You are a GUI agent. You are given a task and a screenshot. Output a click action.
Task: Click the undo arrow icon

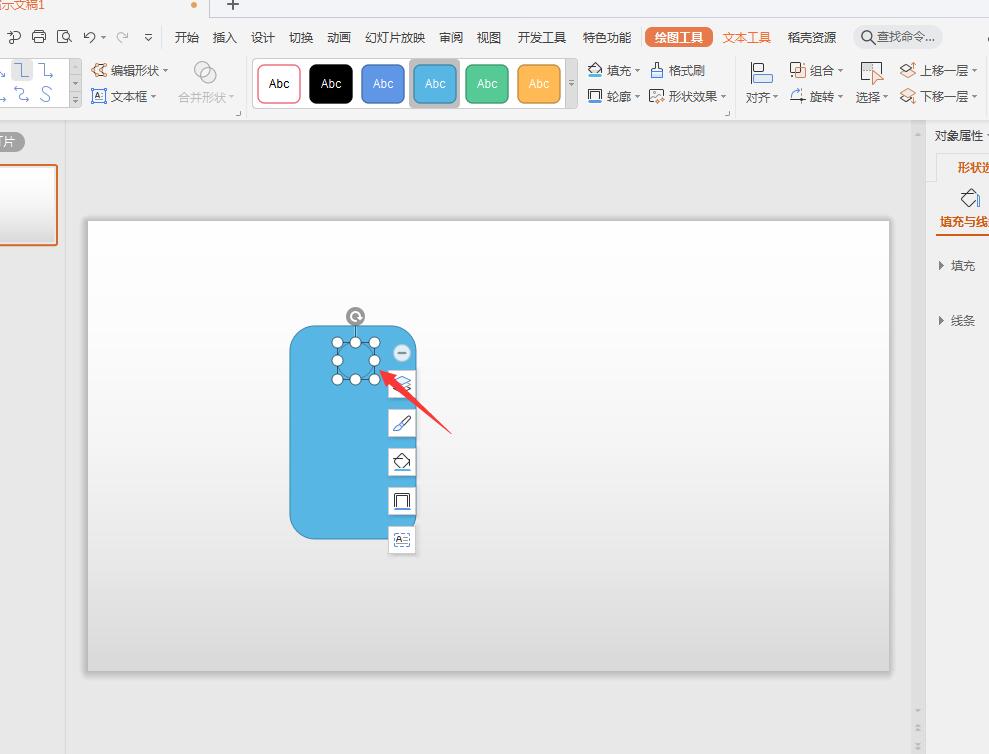click(90, 37)
